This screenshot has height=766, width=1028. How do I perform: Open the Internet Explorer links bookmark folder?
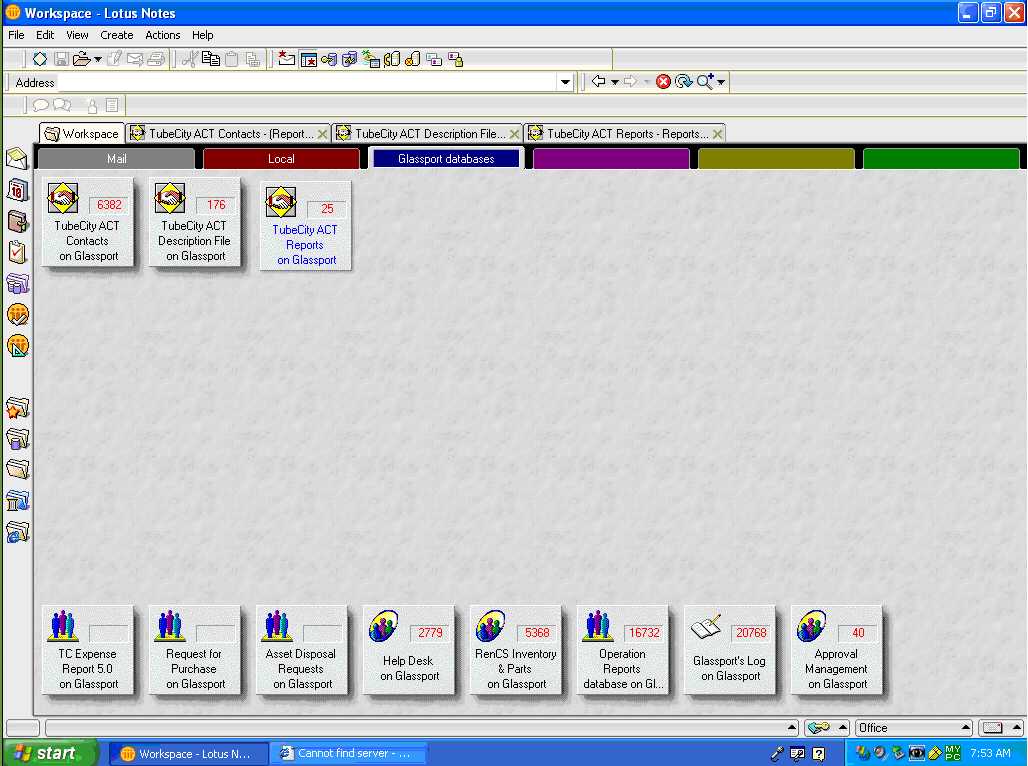(x=17, y=532)
